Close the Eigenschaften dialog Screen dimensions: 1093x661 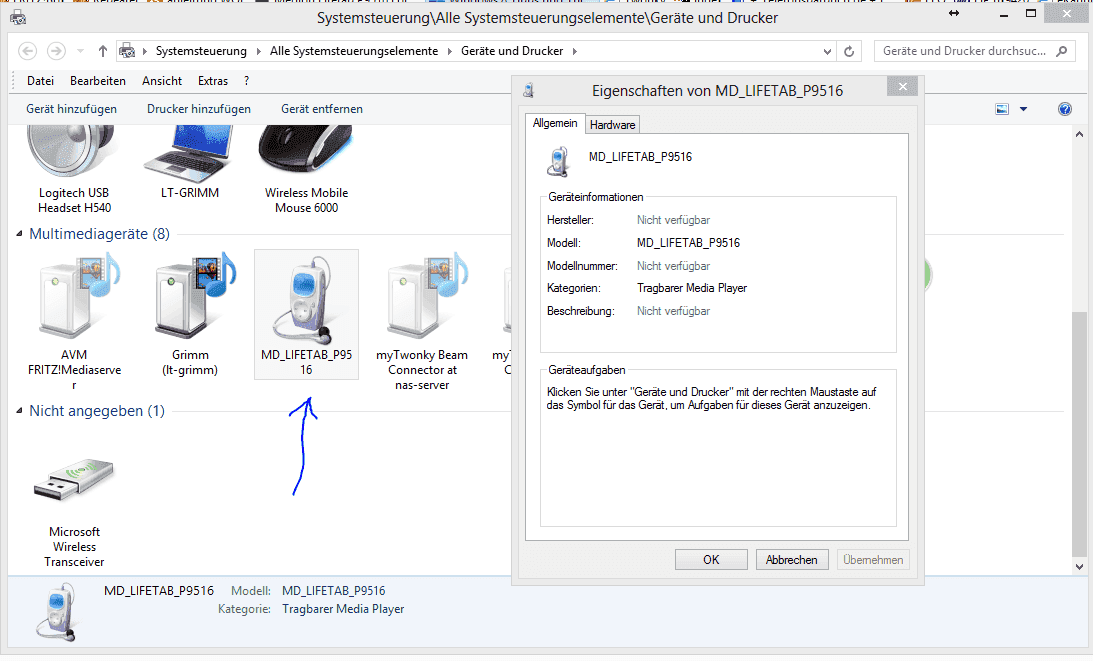point(903,86)
